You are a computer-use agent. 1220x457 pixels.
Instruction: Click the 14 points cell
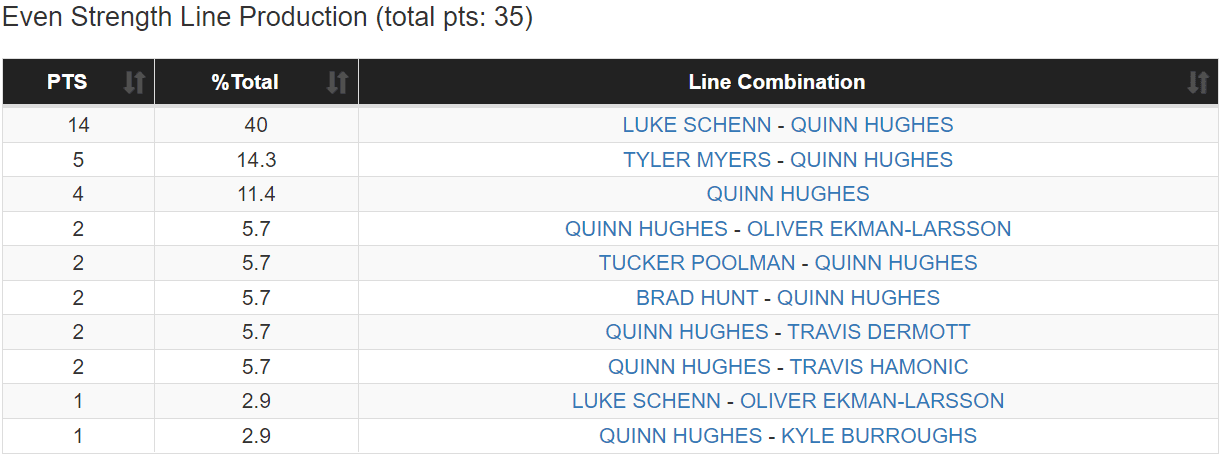[78, 125]
